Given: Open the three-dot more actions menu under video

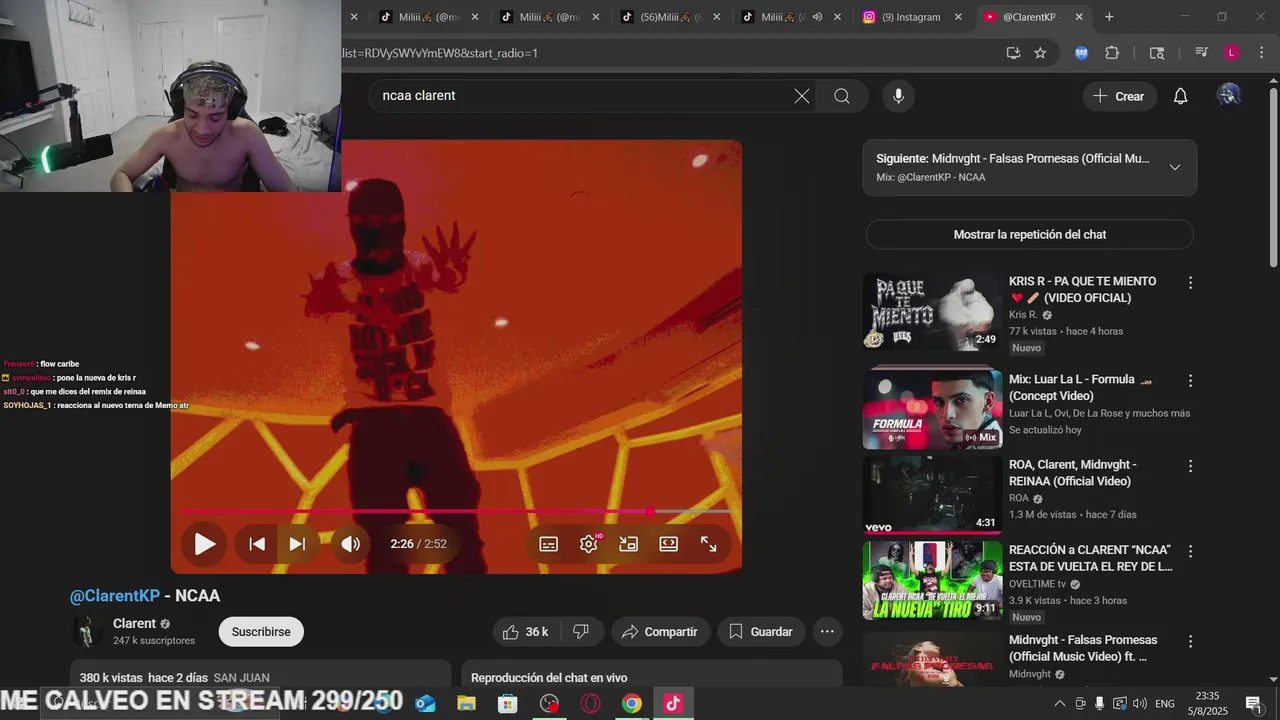Looking at the screenshot, I should (x=827, y=632).
